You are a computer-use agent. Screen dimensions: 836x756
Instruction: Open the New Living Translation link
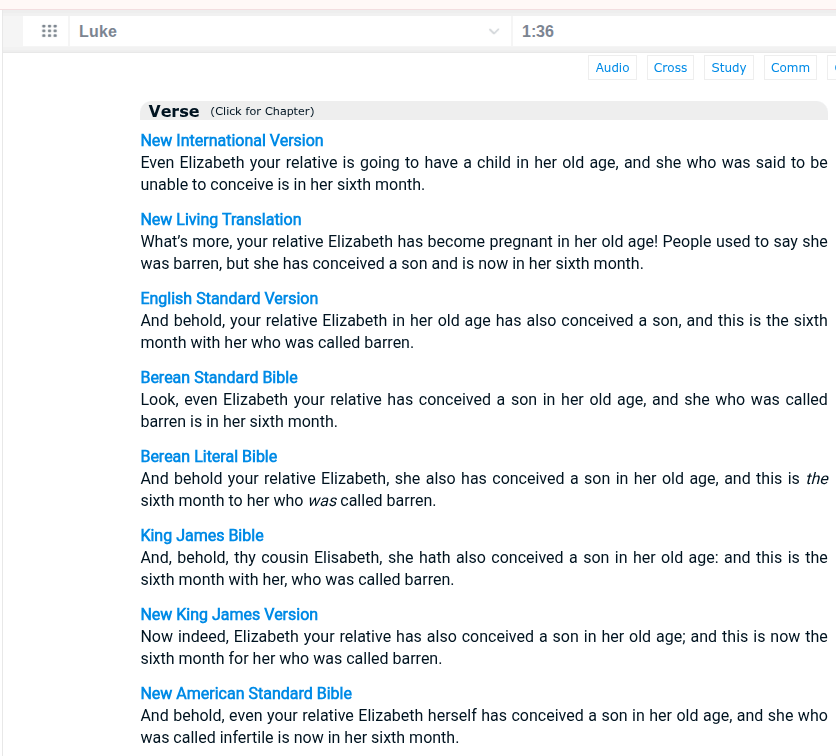tap(221, 220)
